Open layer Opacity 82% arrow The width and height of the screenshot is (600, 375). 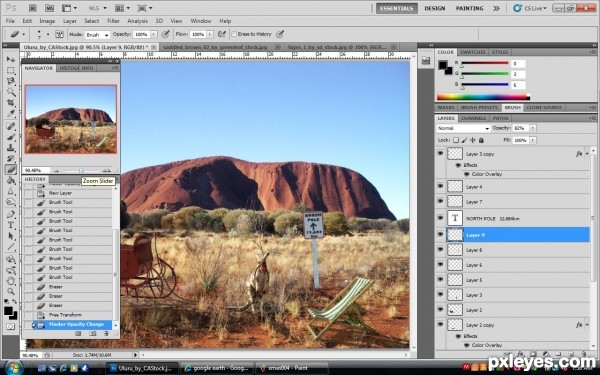(533, 128)
